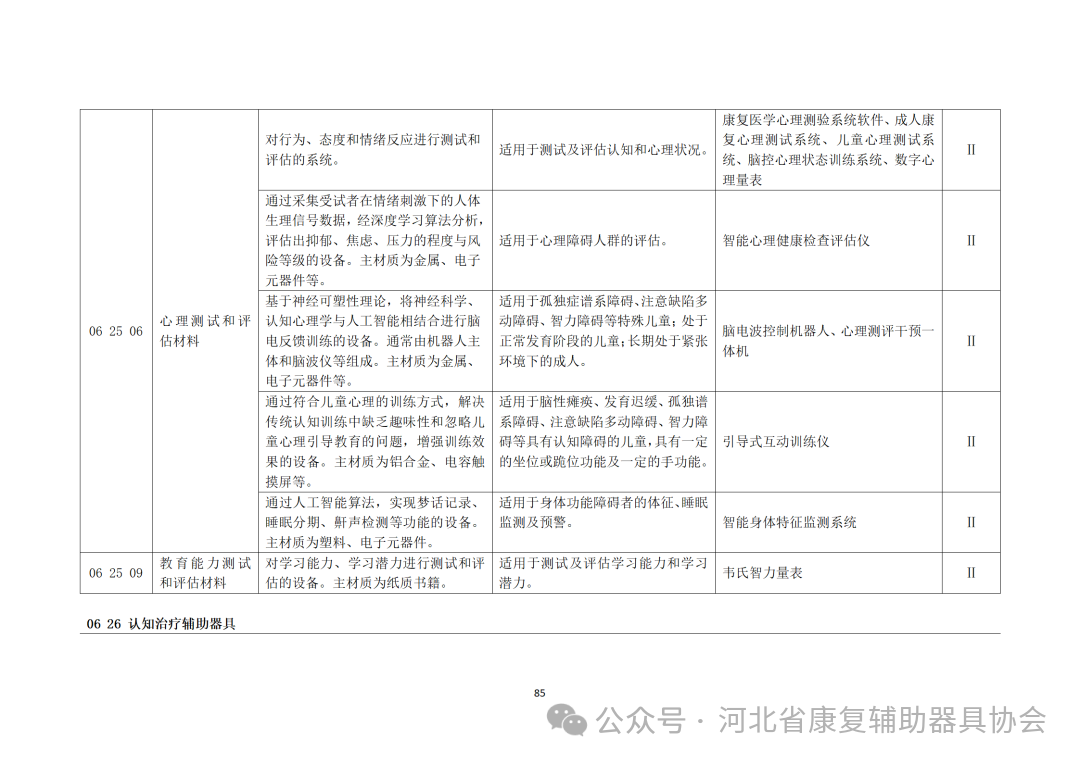Click the '适用于身体功能障碍者的体征' cell
Image resolution: width=1080 pixels, height=763 pixels.
pyautogui.click(x=604, y=523)
